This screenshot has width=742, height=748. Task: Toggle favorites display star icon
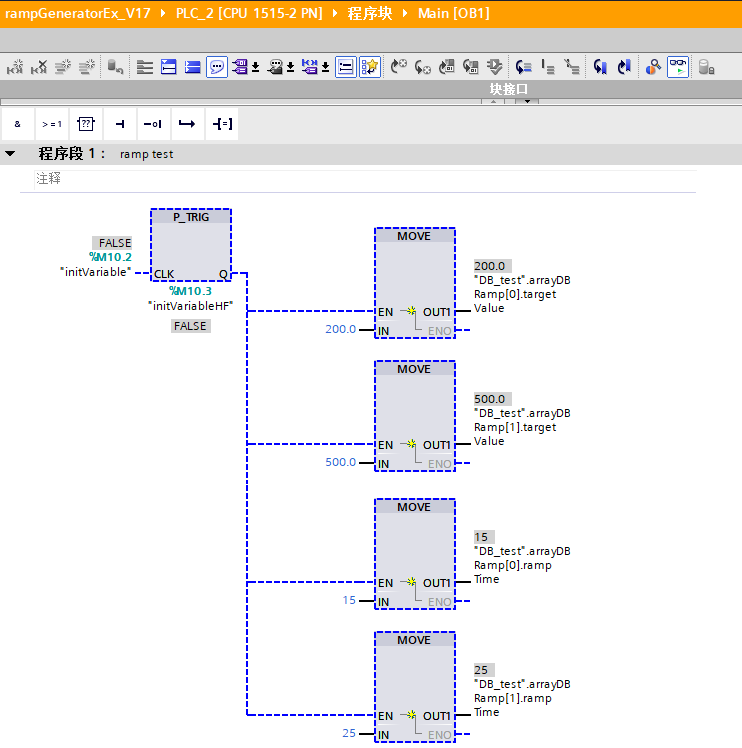370,67
